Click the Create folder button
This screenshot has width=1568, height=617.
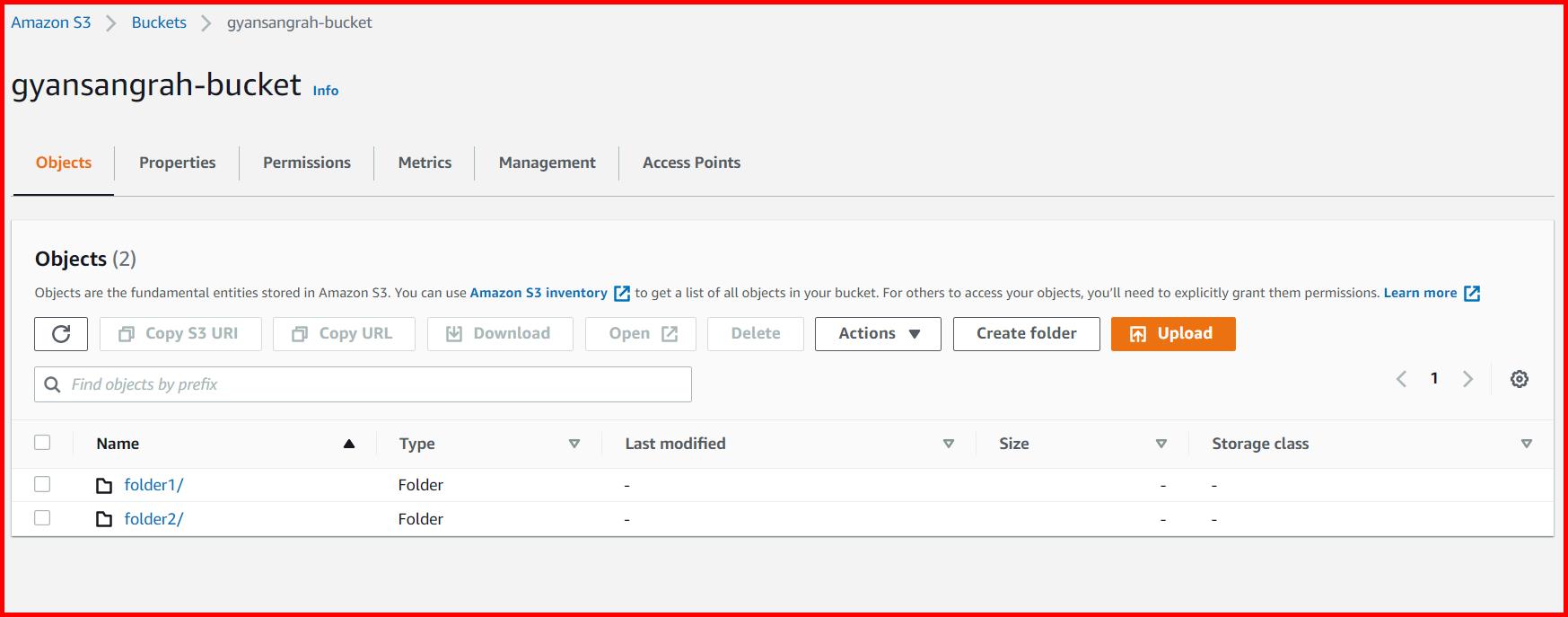click(1026, 334)
